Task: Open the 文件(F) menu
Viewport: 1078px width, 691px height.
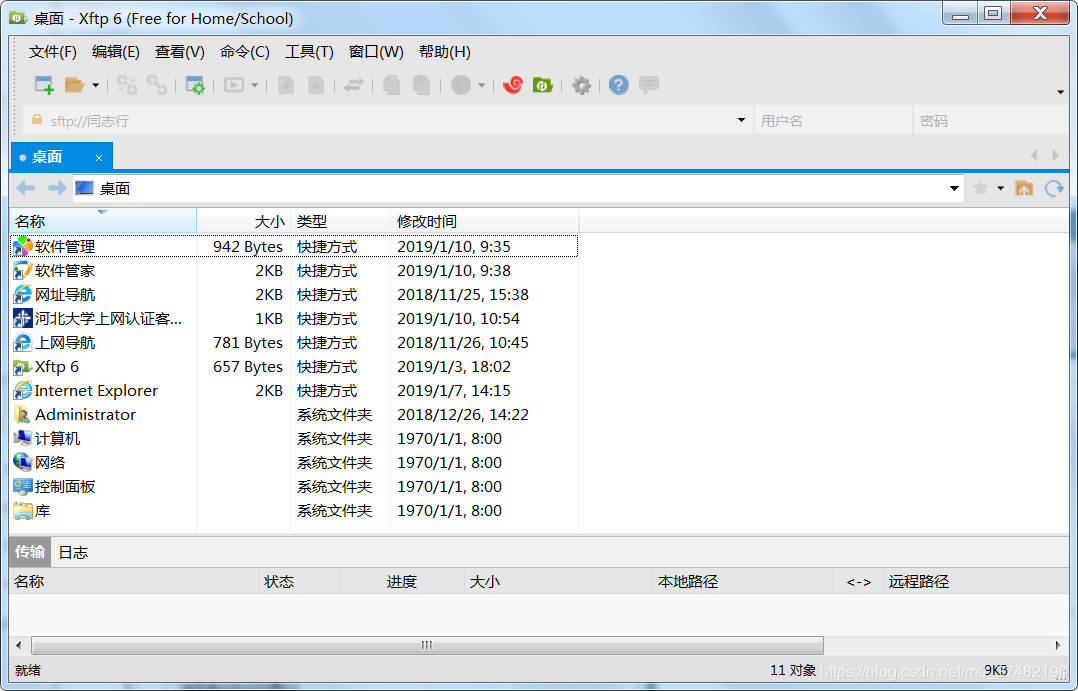Action: tap(53, 52)
